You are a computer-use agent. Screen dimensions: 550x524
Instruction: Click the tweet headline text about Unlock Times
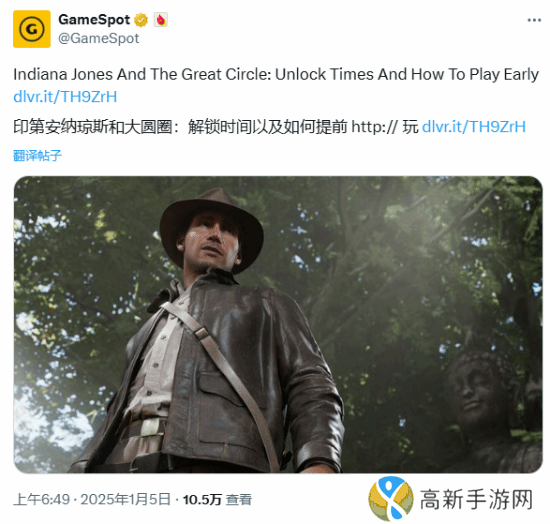click(x=276, y=75)
